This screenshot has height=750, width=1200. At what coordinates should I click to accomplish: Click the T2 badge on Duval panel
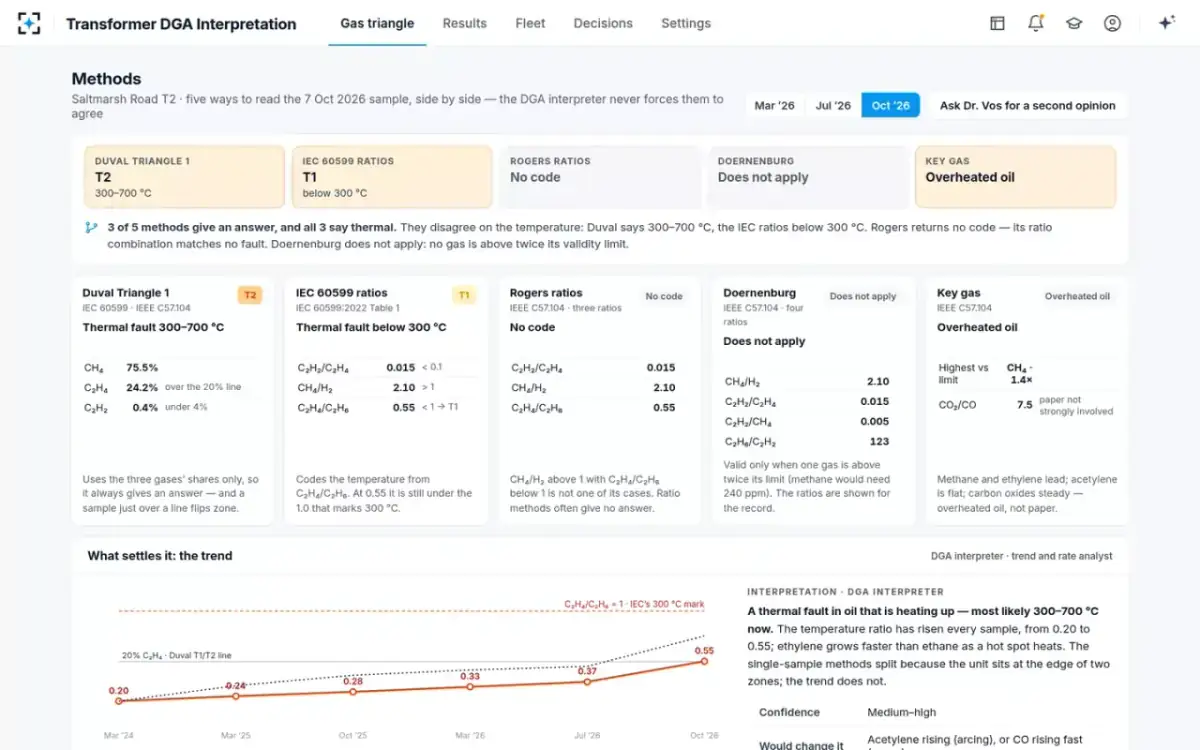coord(250,295)
